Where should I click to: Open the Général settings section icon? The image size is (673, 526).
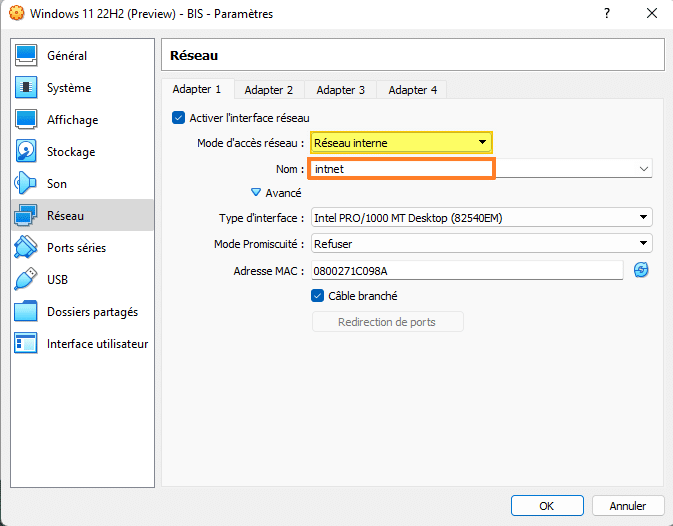coord(27,56)
